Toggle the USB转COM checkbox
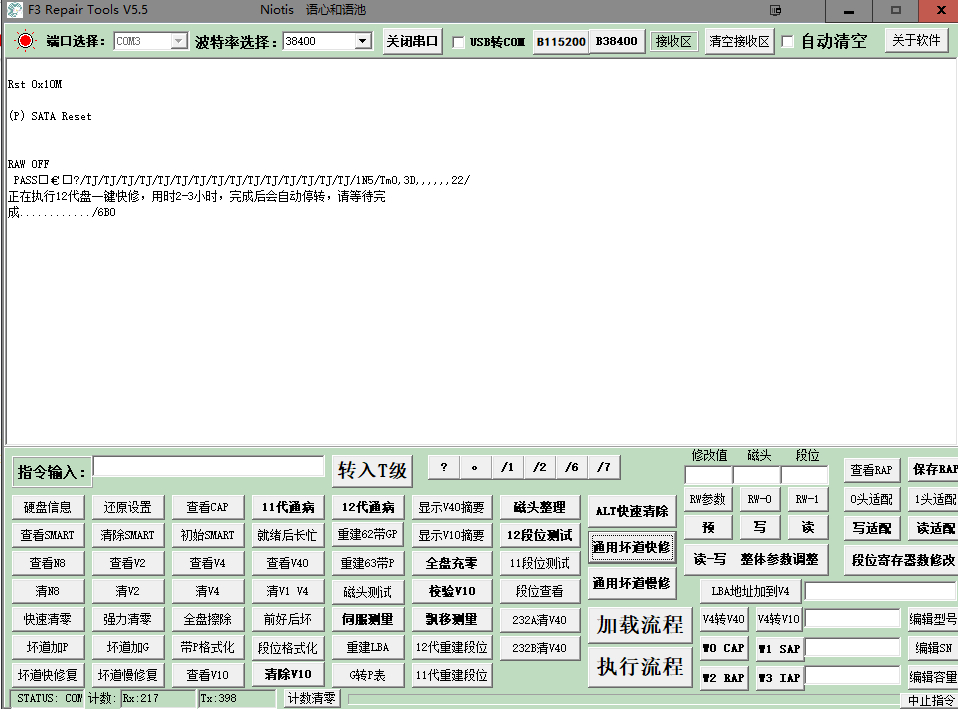Screen dimensions: 958x709 coord(458,42)
